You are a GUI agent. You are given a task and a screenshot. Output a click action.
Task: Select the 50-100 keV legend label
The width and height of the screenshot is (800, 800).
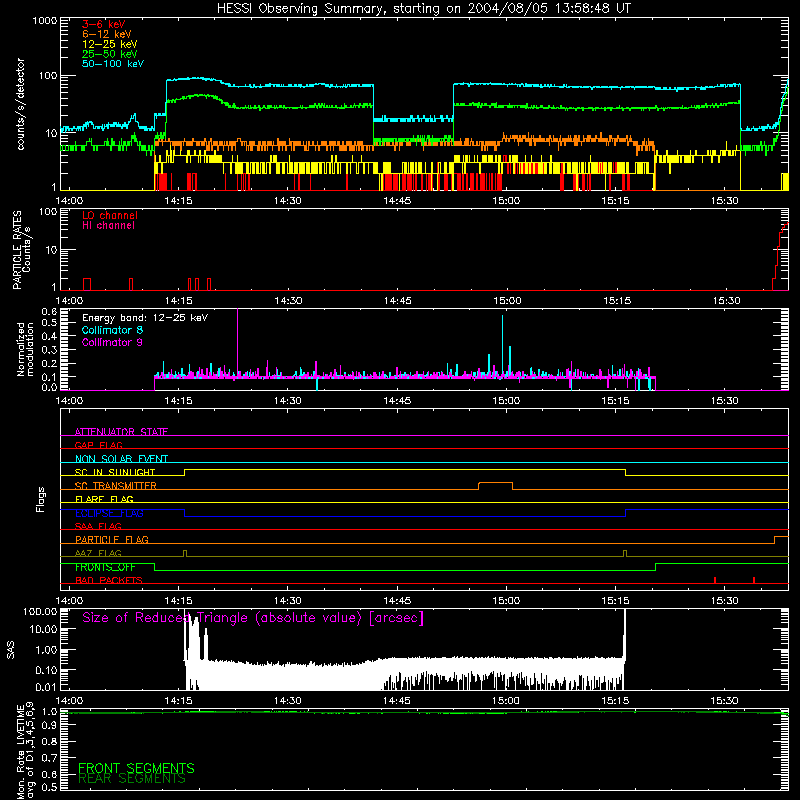point(113,64)
